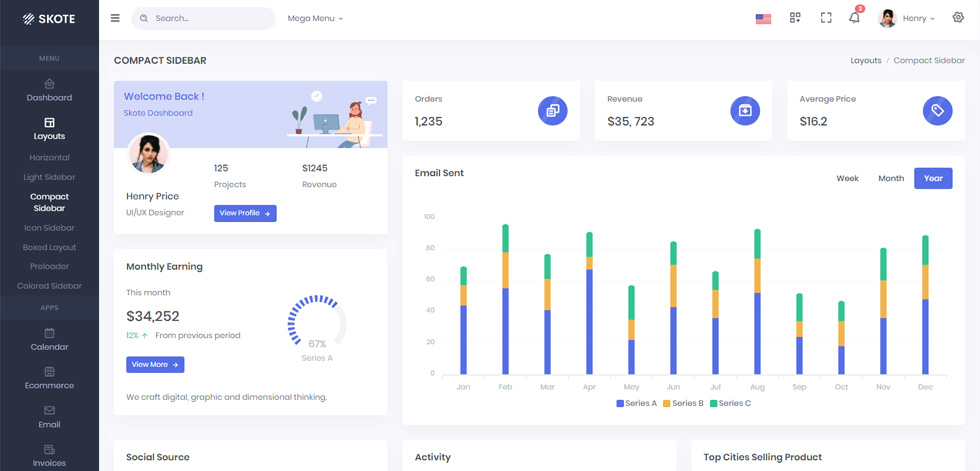Toggle Series B in chart legend

click(x=683, y=404)
